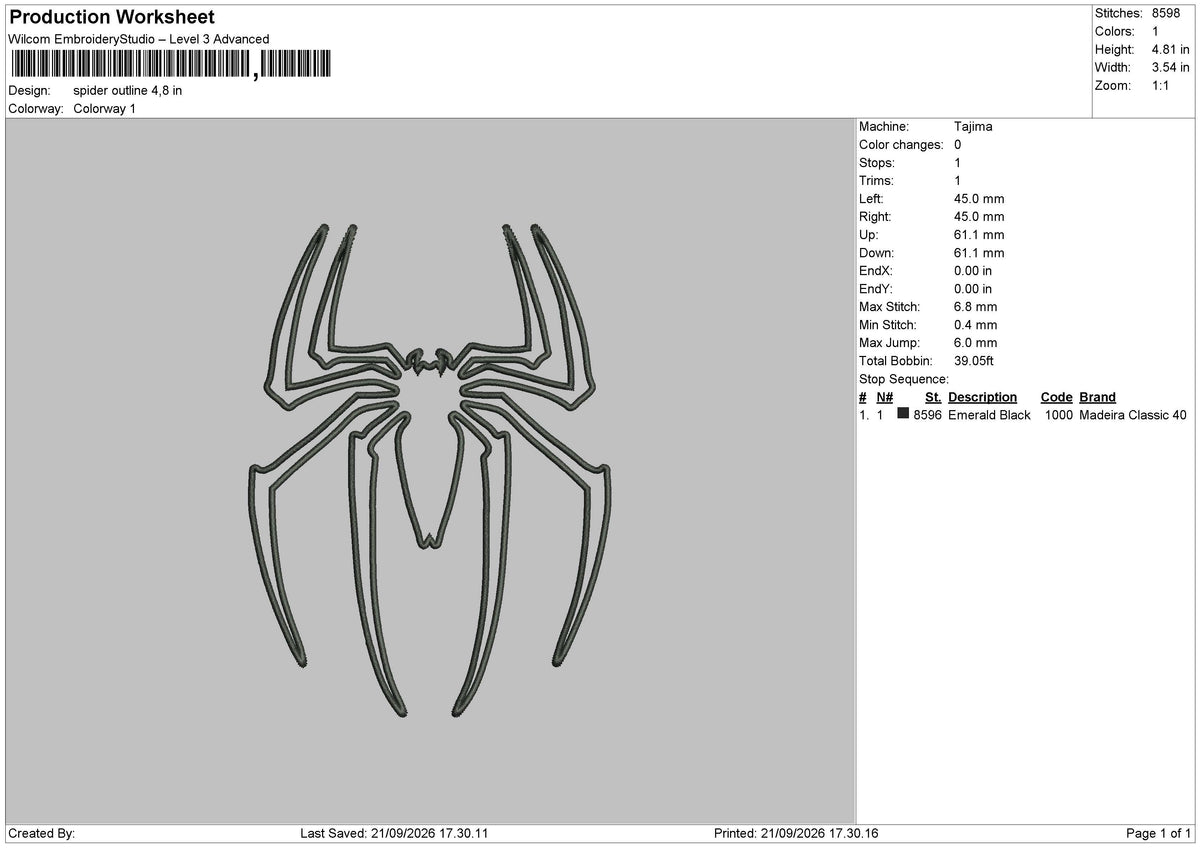Viewport: 1200px width, 848px height.
Task: Click the Stop Sequence label
Action: point(904,379)
